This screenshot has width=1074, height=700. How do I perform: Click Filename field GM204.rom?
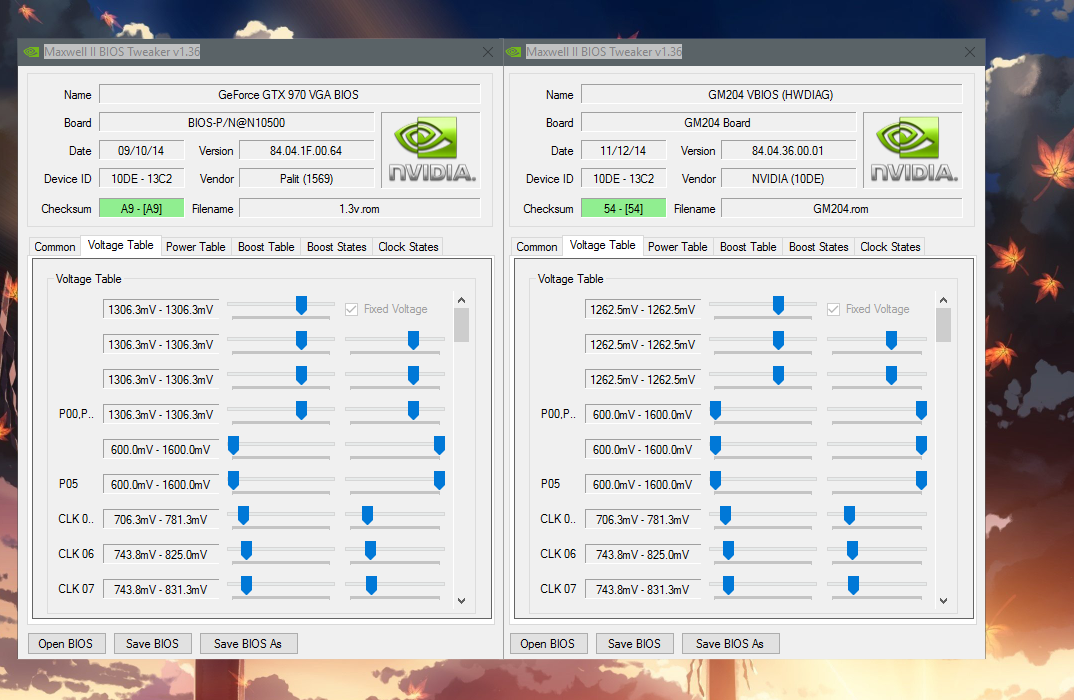click(842, 208)
